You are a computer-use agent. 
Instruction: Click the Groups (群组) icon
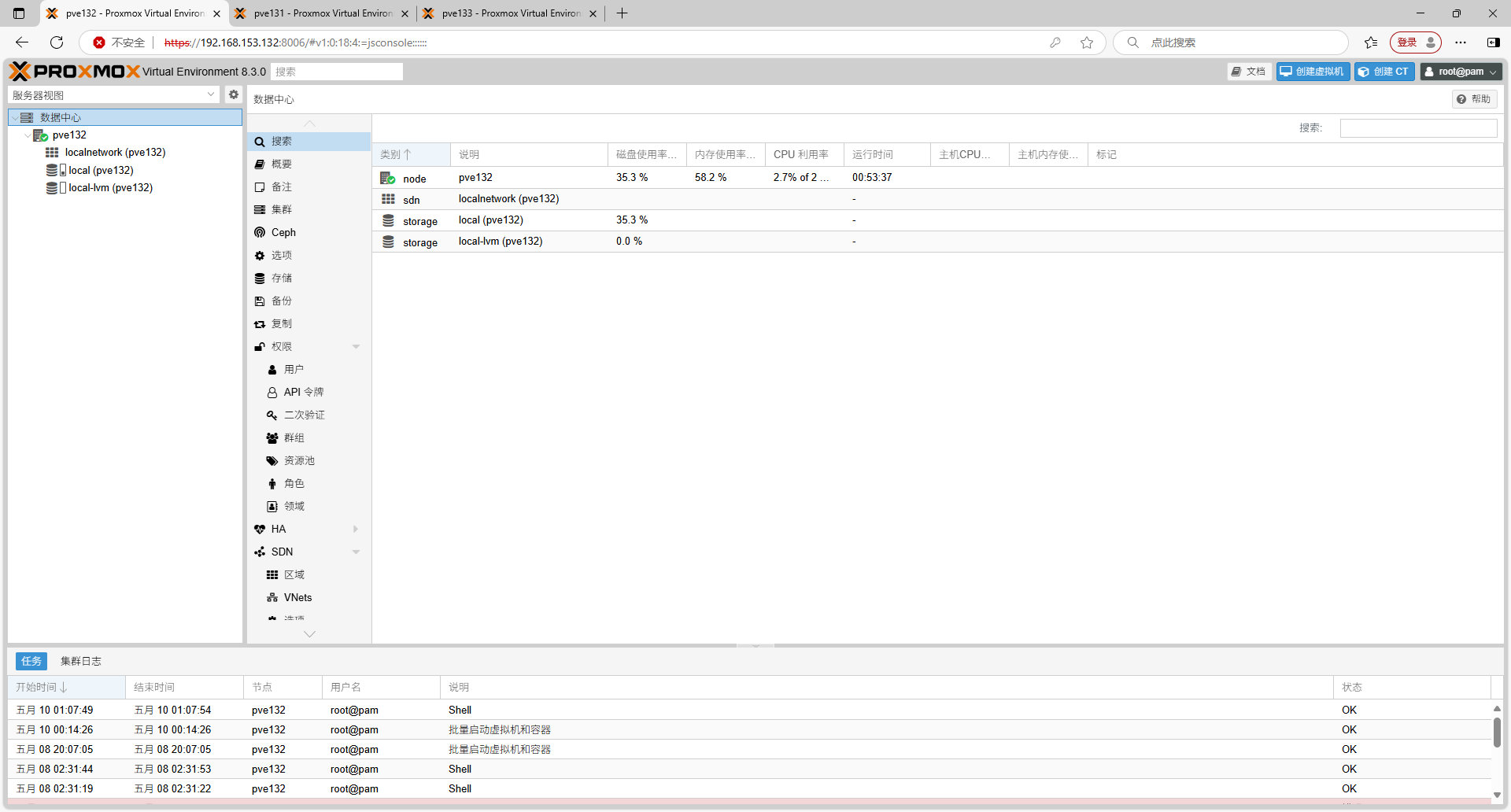pos(272,438)
